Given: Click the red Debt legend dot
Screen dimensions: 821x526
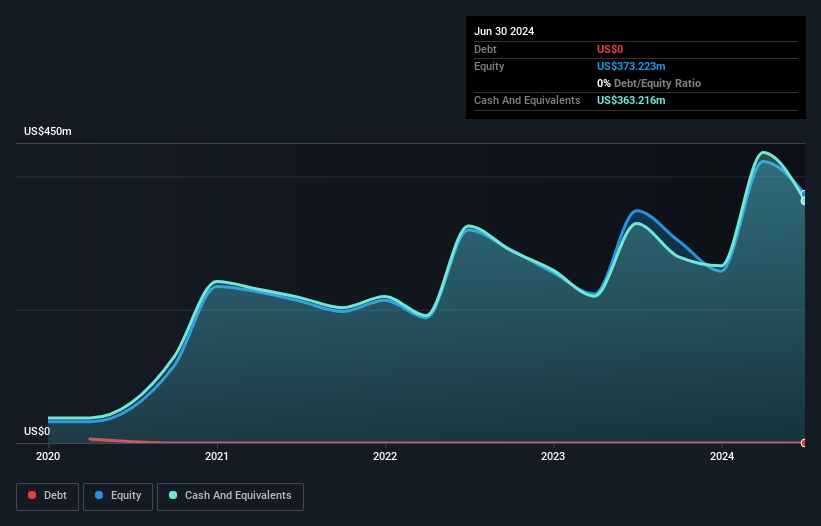Looking at the screenshot, I should (x=32, y=495).
